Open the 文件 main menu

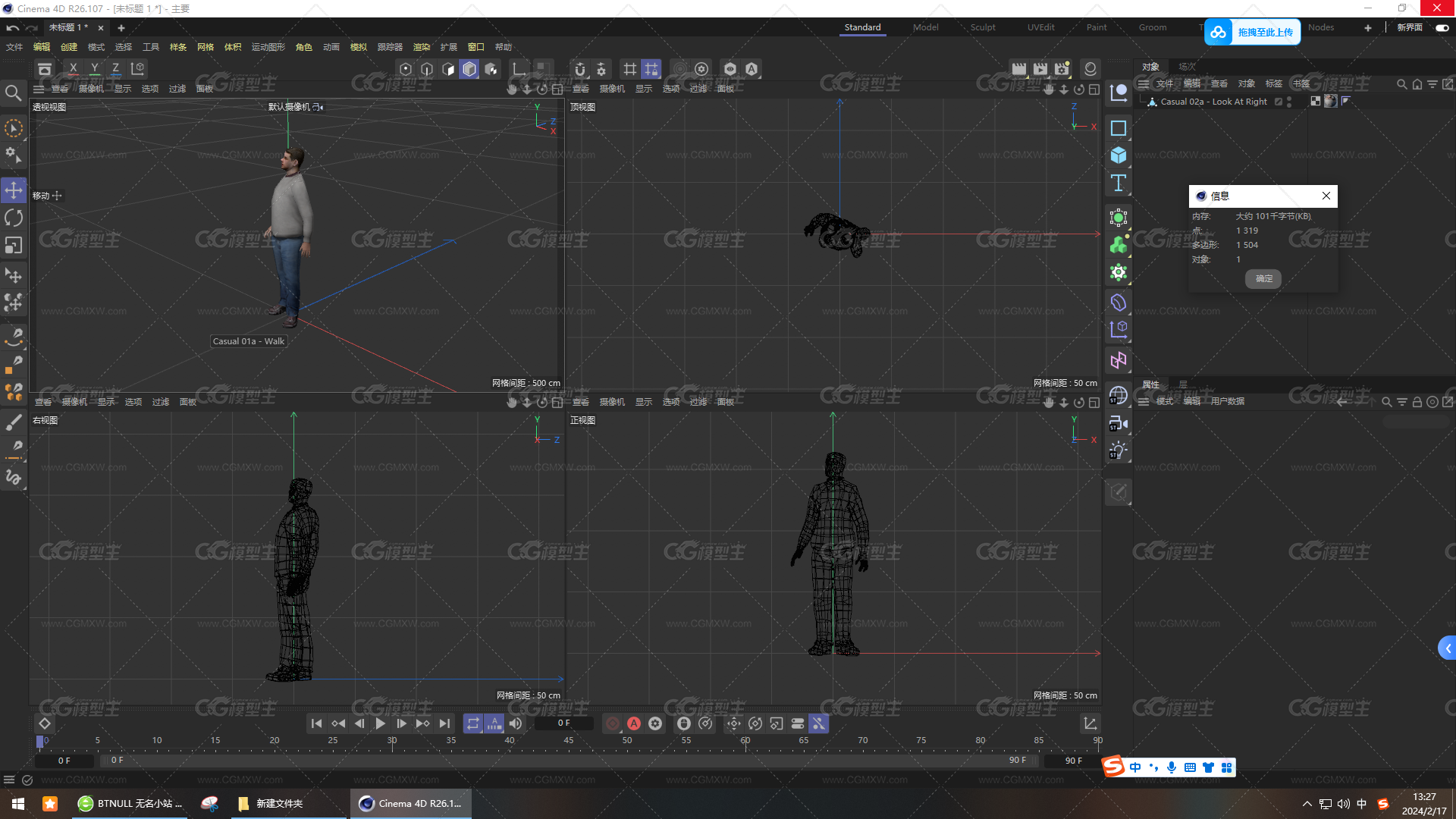coord(14,47)
